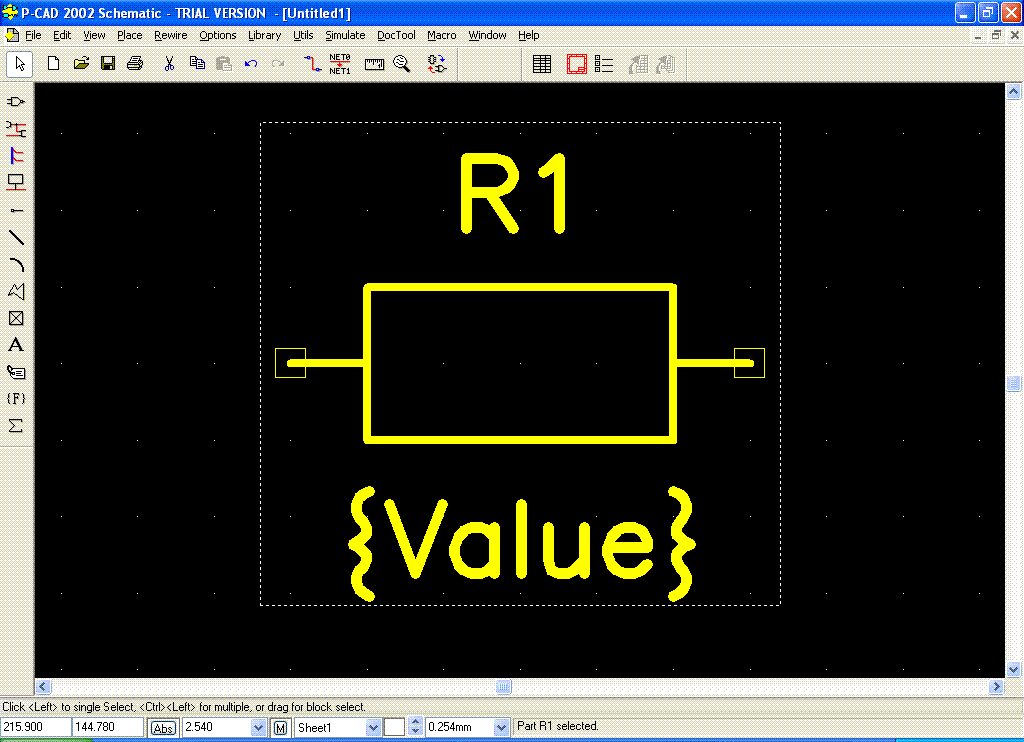Open the grid size 2.540 dropdown
The height and width of the screenshot is (742, 1024).
(259, 728)
